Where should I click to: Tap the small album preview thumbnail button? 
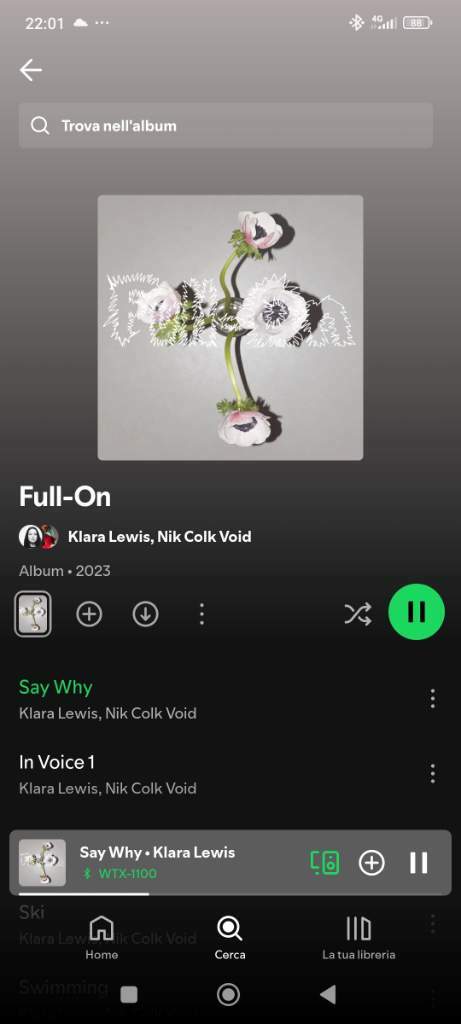tap(33, 614)
